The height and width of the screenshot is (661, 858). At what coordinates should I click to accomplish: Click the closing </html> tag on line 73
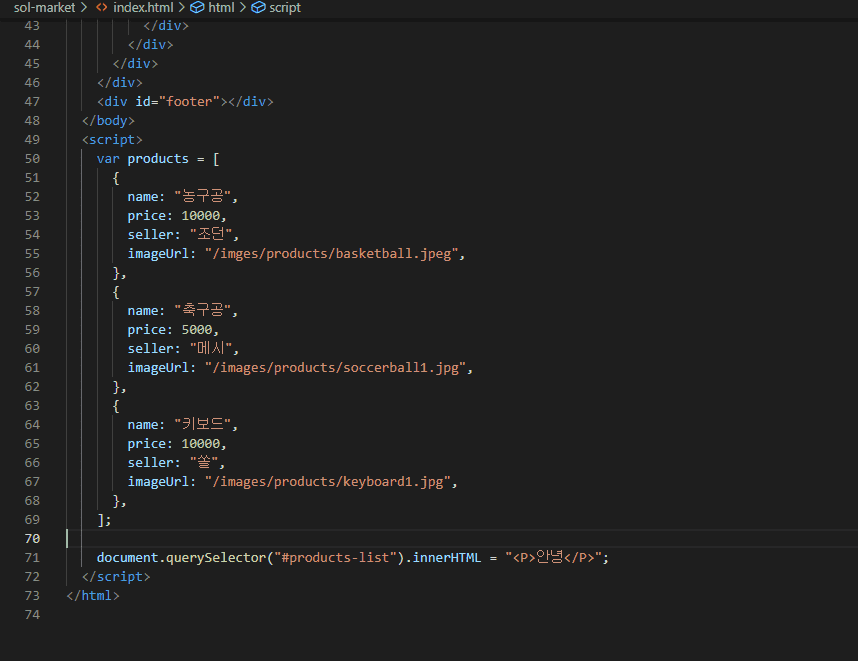(x=93, y=595)
